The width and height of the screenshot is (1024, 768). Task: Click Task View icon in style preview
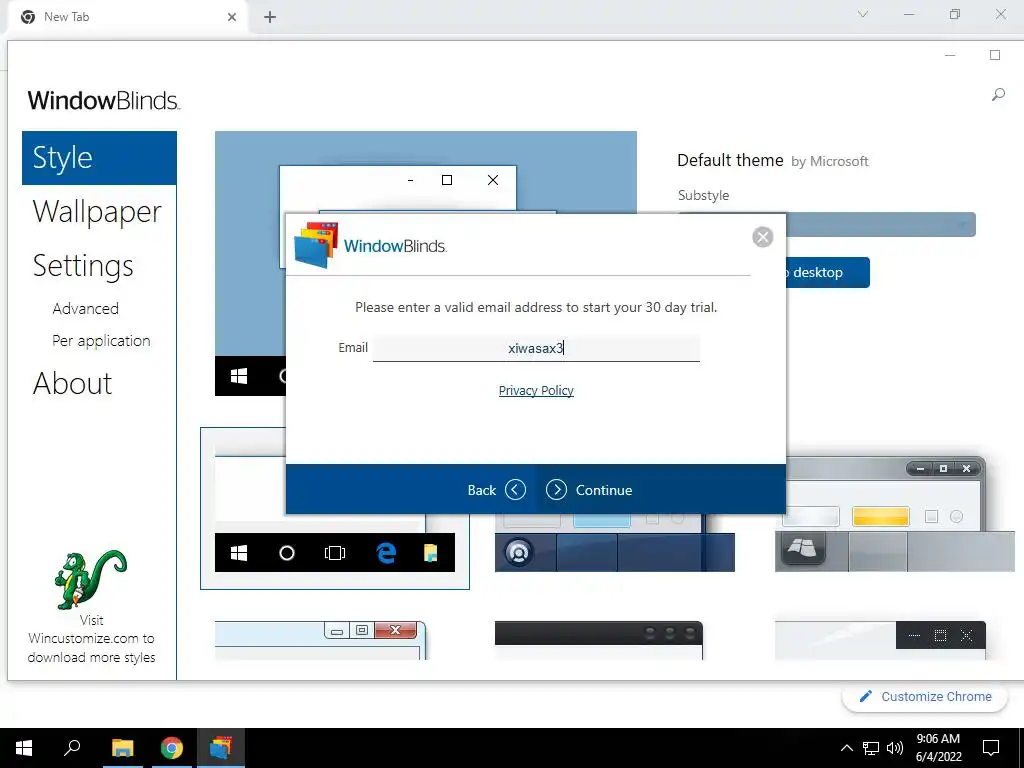pos(335,553)
